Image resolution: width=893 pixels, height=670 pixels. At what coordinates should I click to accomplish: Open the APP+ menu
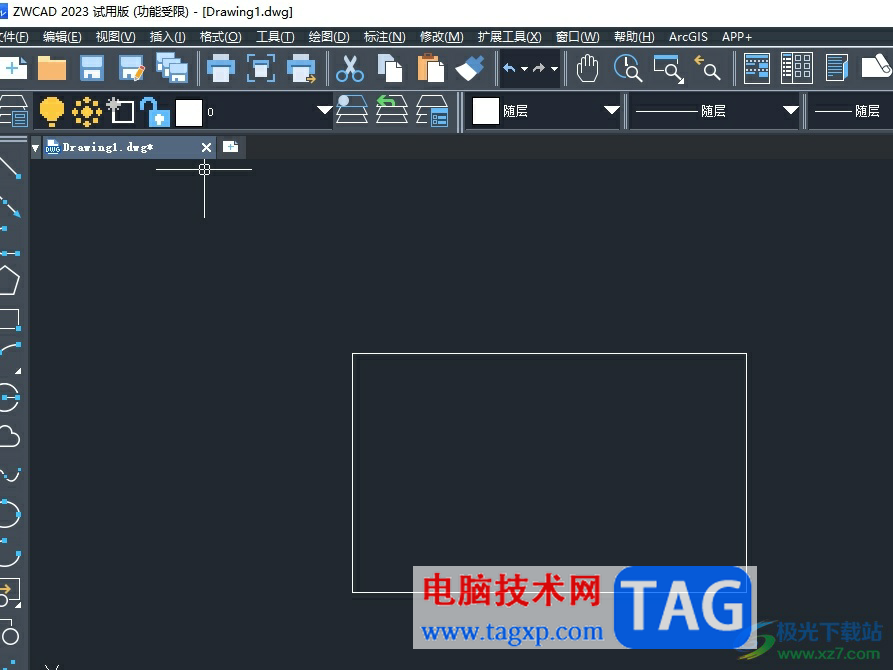click(737, 37)
